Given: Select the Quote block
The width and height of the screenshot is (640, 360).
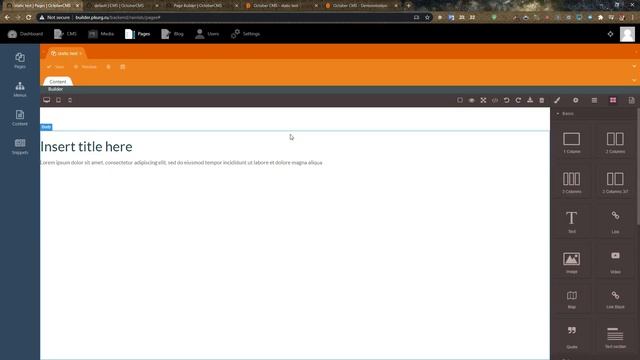Looking at the screenshot, I should tap(571, 337).
